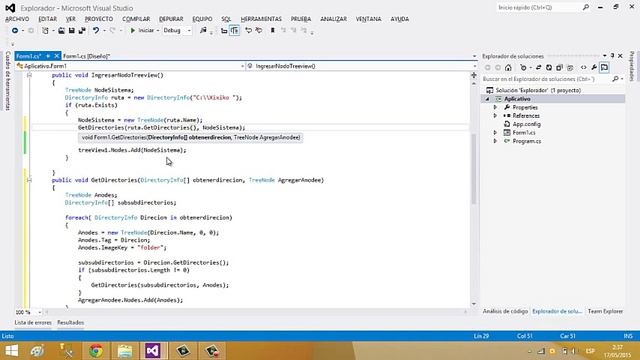Viewport: 640px width, 360px height.
Task: Click the uncomment selected lines icon
Action: (259, 31)
